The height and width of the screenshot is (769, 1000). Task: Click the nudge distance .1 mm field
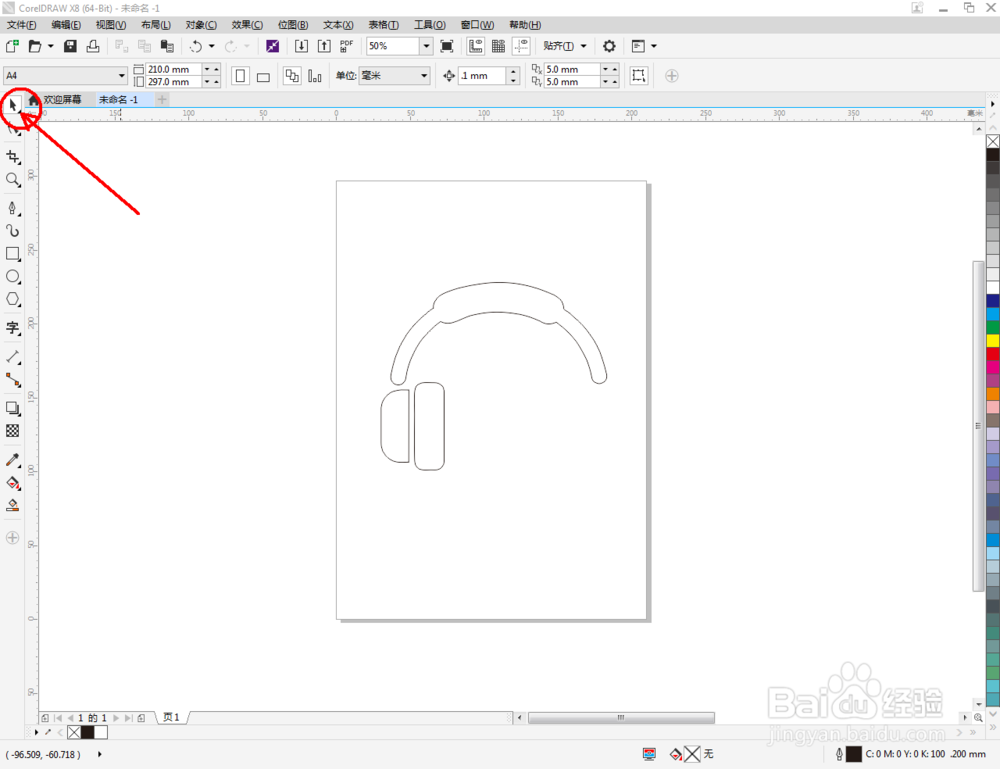tap(482, 76)
